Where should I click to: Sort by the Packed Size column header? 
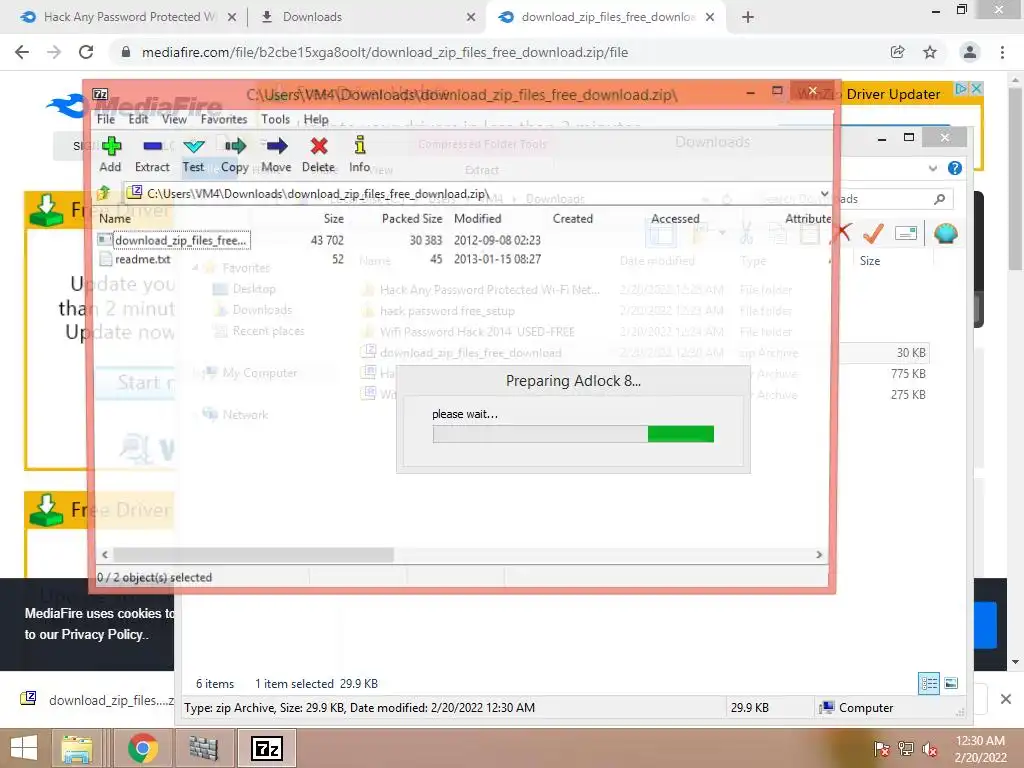[x=411, y=218]
